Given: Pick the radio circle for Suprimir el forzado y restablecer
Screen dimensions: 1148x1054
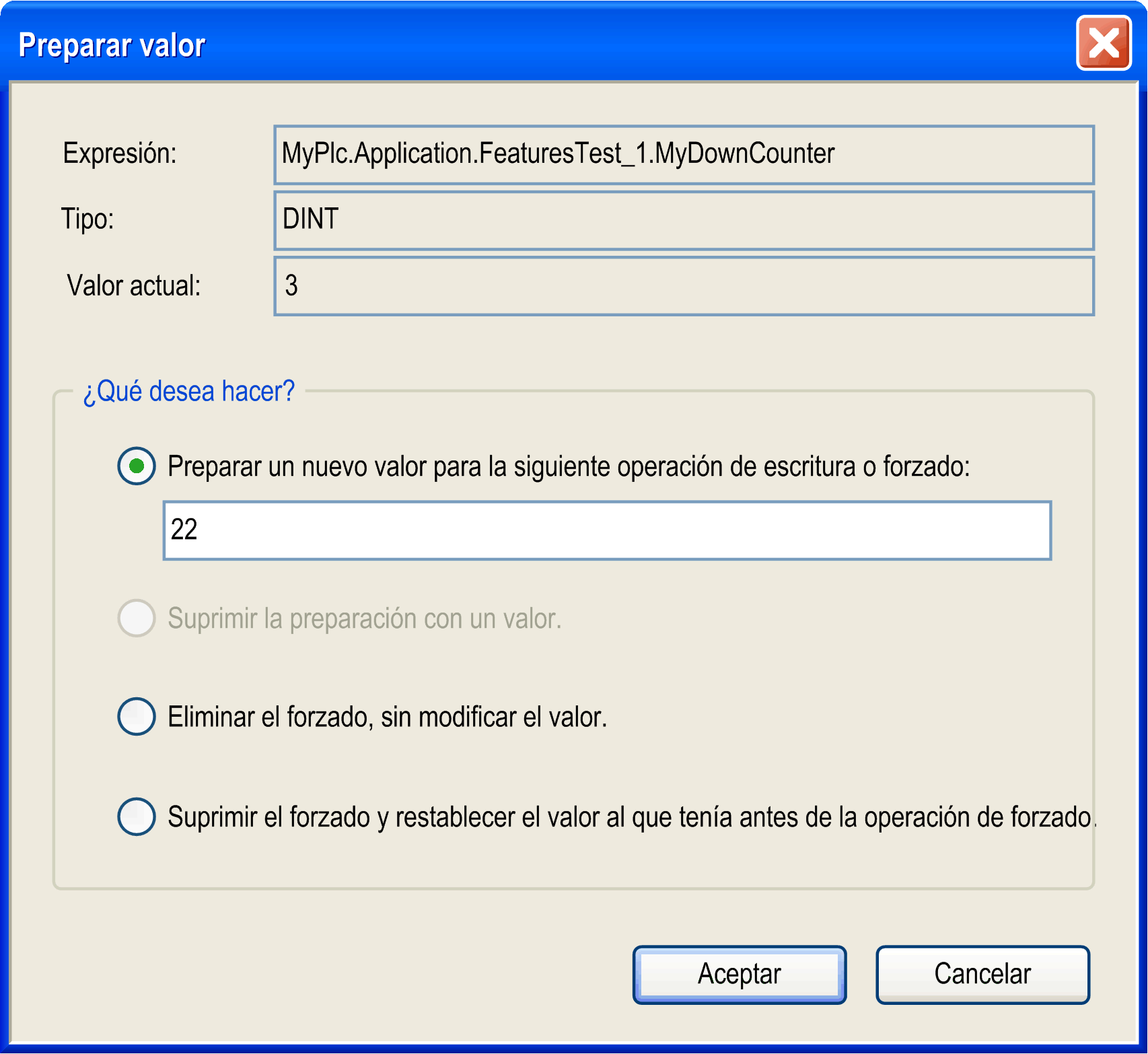Looking at the screenshot, I should [137, 816].
